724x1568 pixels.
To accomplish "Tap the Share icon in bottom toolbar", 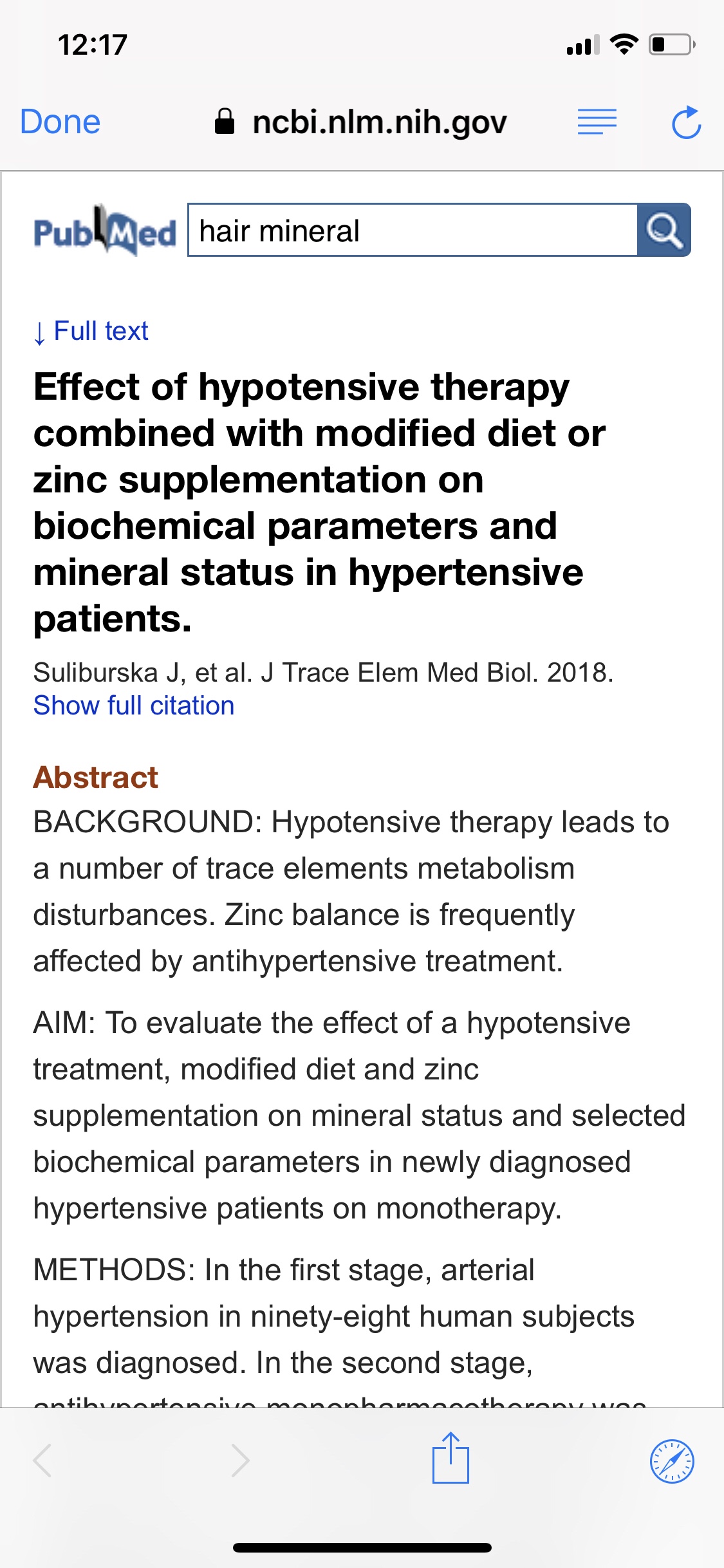I will coord(450,1459).
